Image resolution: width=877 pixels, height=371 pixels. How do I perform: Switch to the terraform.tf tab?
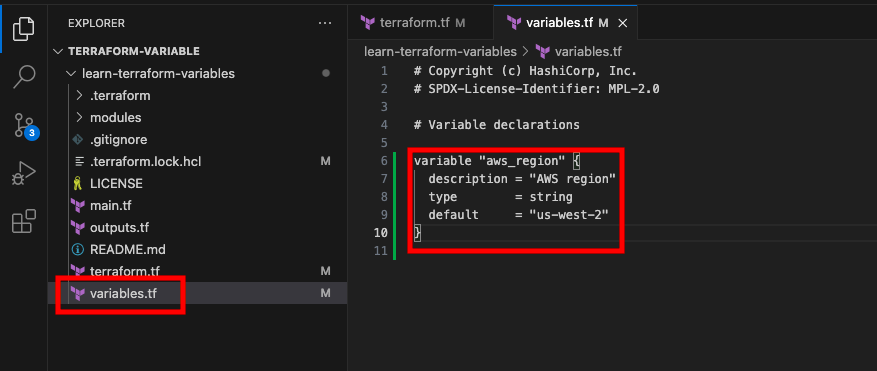point(412,23)
